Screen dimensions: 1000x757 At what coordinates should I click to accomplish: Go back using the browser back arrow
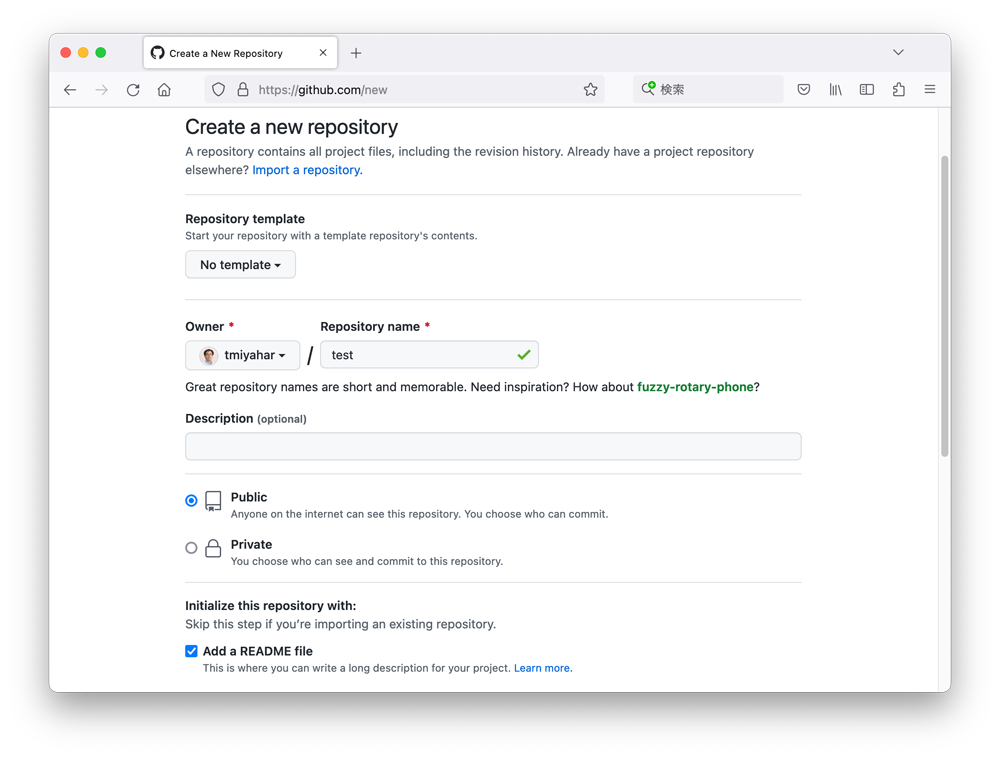point(70,90)
